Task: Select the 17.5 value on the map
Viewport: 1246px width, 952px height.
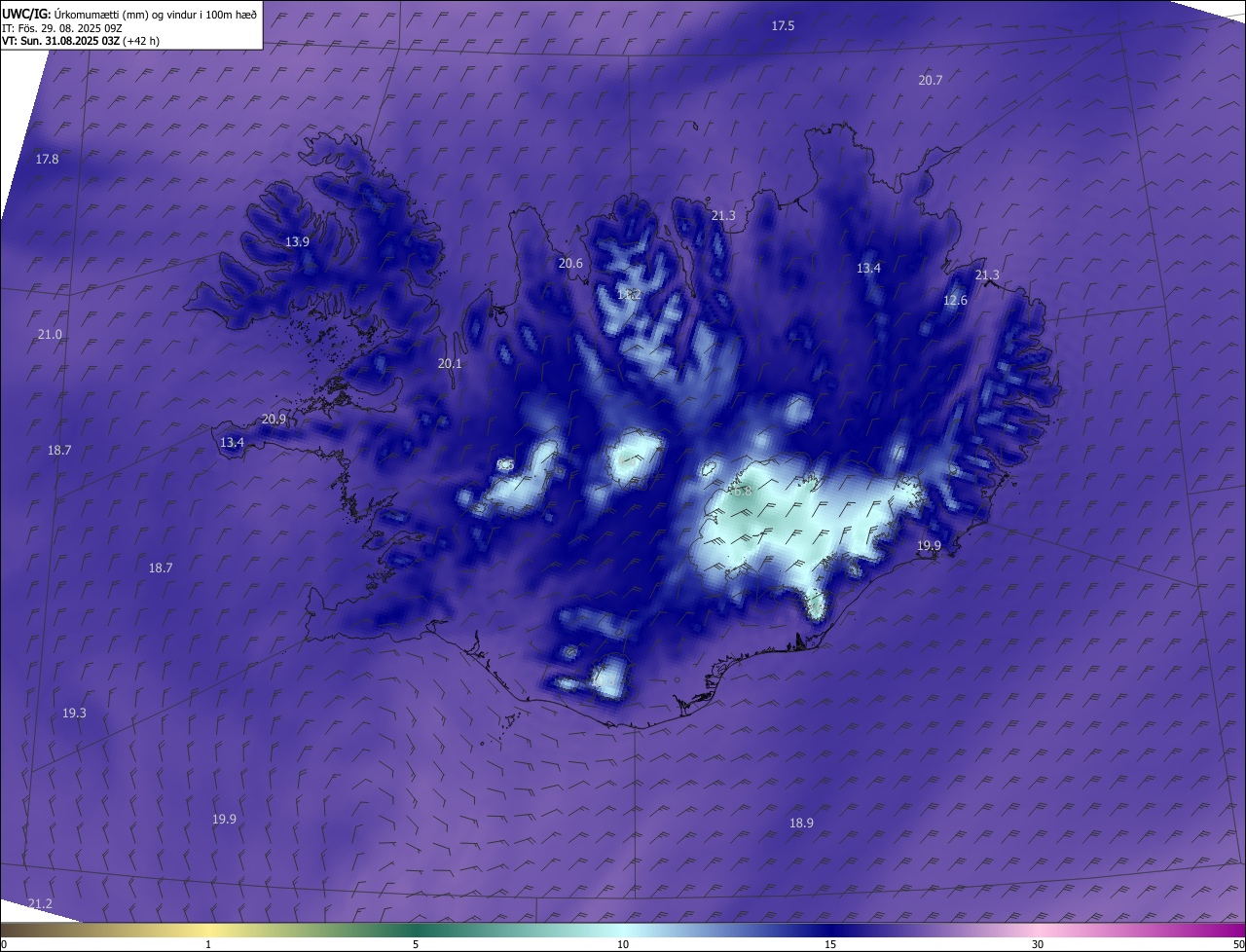Action: tap(783, 26)
